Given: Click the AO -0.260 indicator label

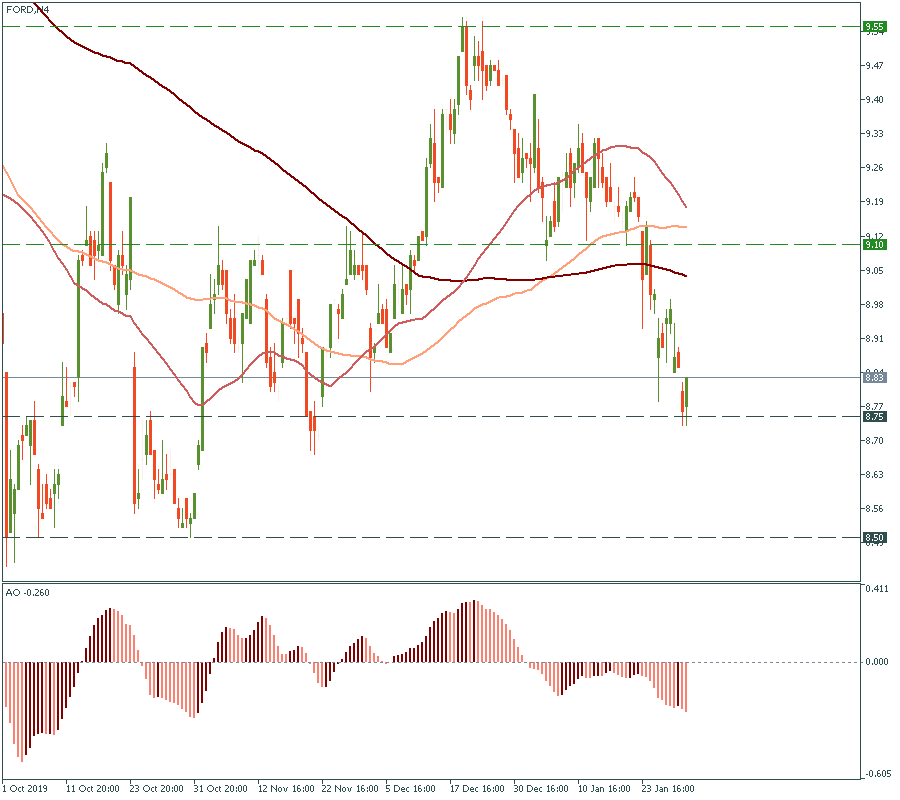Looking at the screenshot, I should click(28, 592).
